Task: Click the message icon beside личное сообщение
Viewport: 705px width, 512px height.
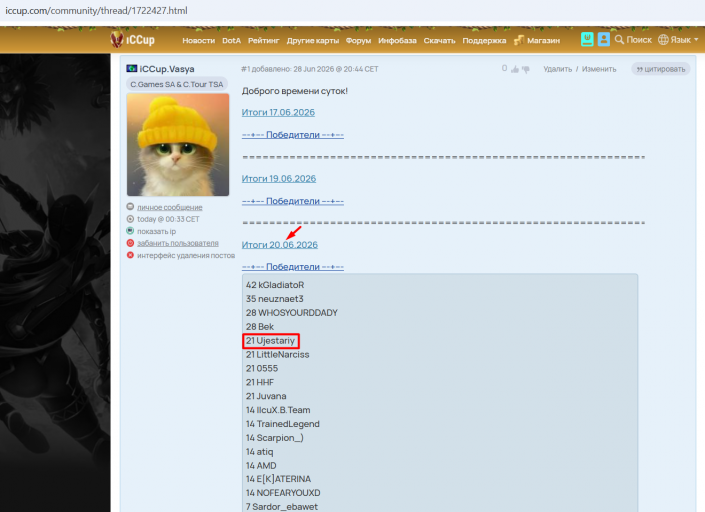Action: point(130,206)
